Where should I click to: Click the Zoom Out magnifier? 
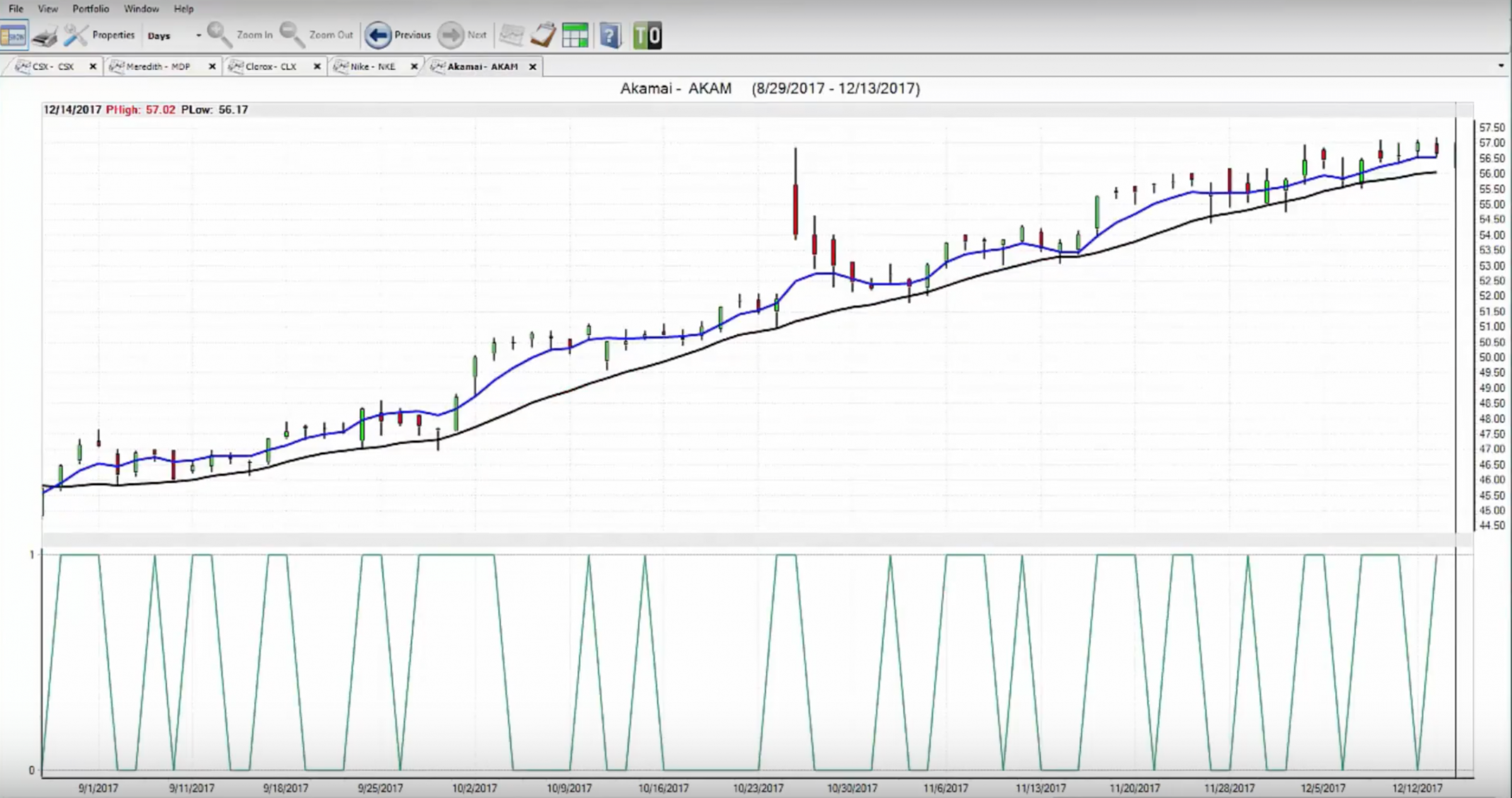292,35
